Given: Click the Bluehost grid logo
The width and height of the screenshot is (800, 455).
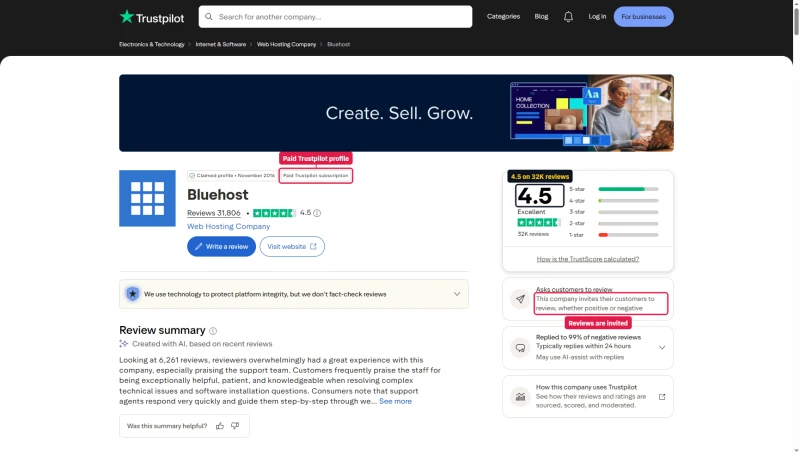Looking at the screenshot, I should [x=147, y=198].
